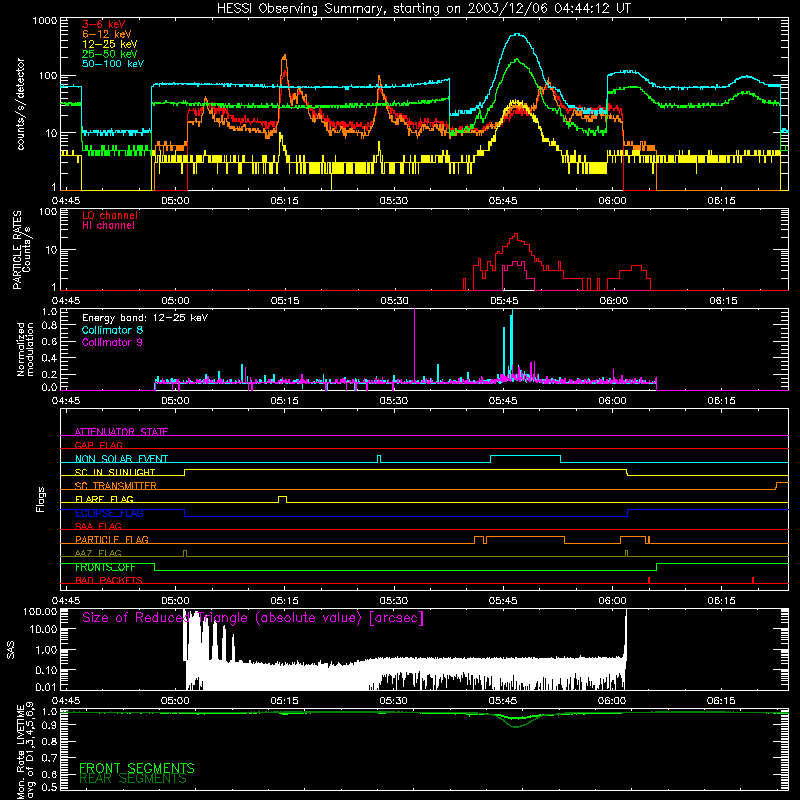Click the 06:00 tick label on flags plot

(x=612, y=601)
